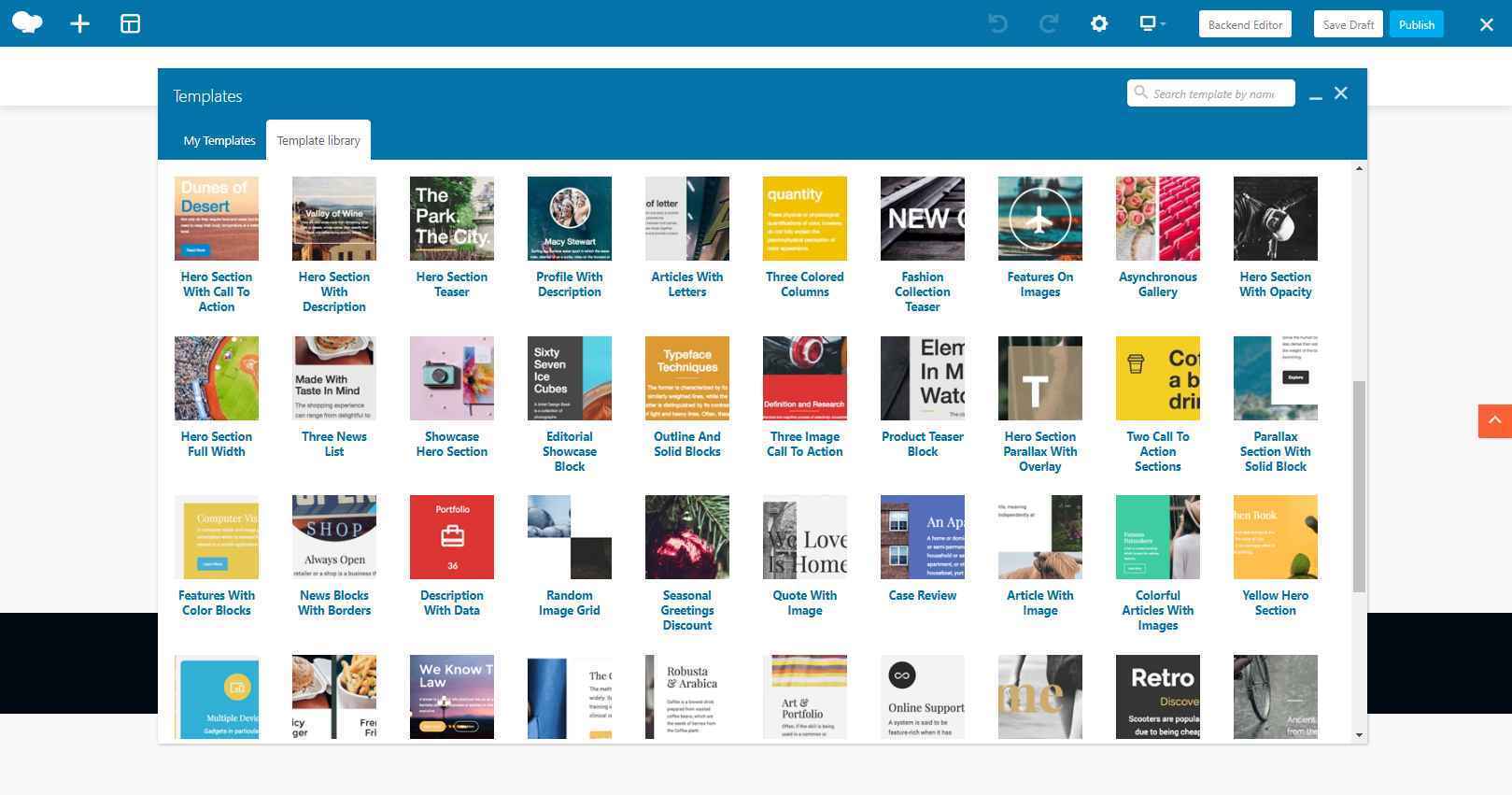
Task: Open page settings gear icon
Action: coord(1099,24)
